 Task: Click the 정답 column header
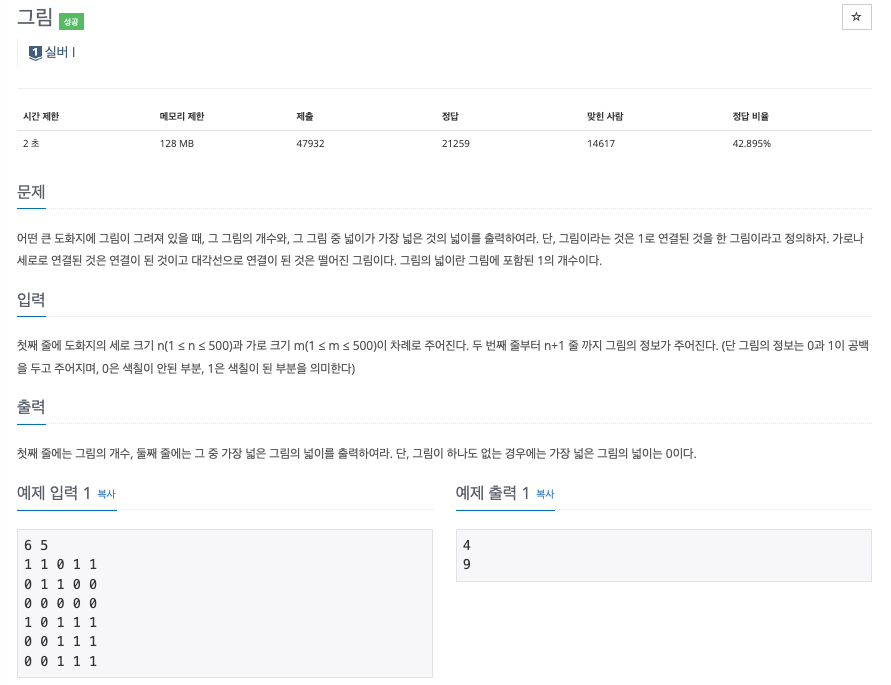450,116
